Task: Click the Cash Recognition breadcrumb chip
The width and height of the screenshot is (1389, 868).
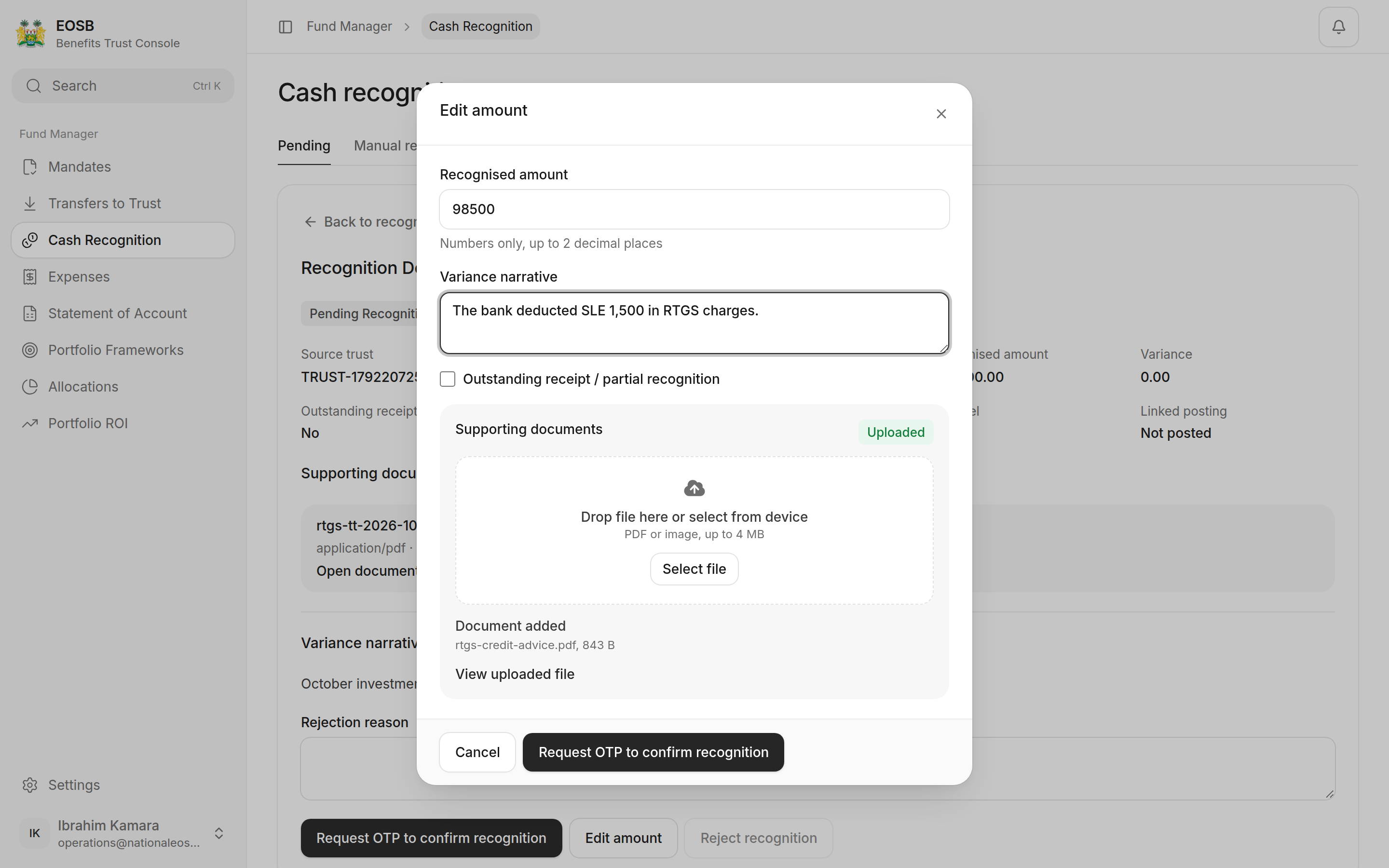Action: click(480, 27)
